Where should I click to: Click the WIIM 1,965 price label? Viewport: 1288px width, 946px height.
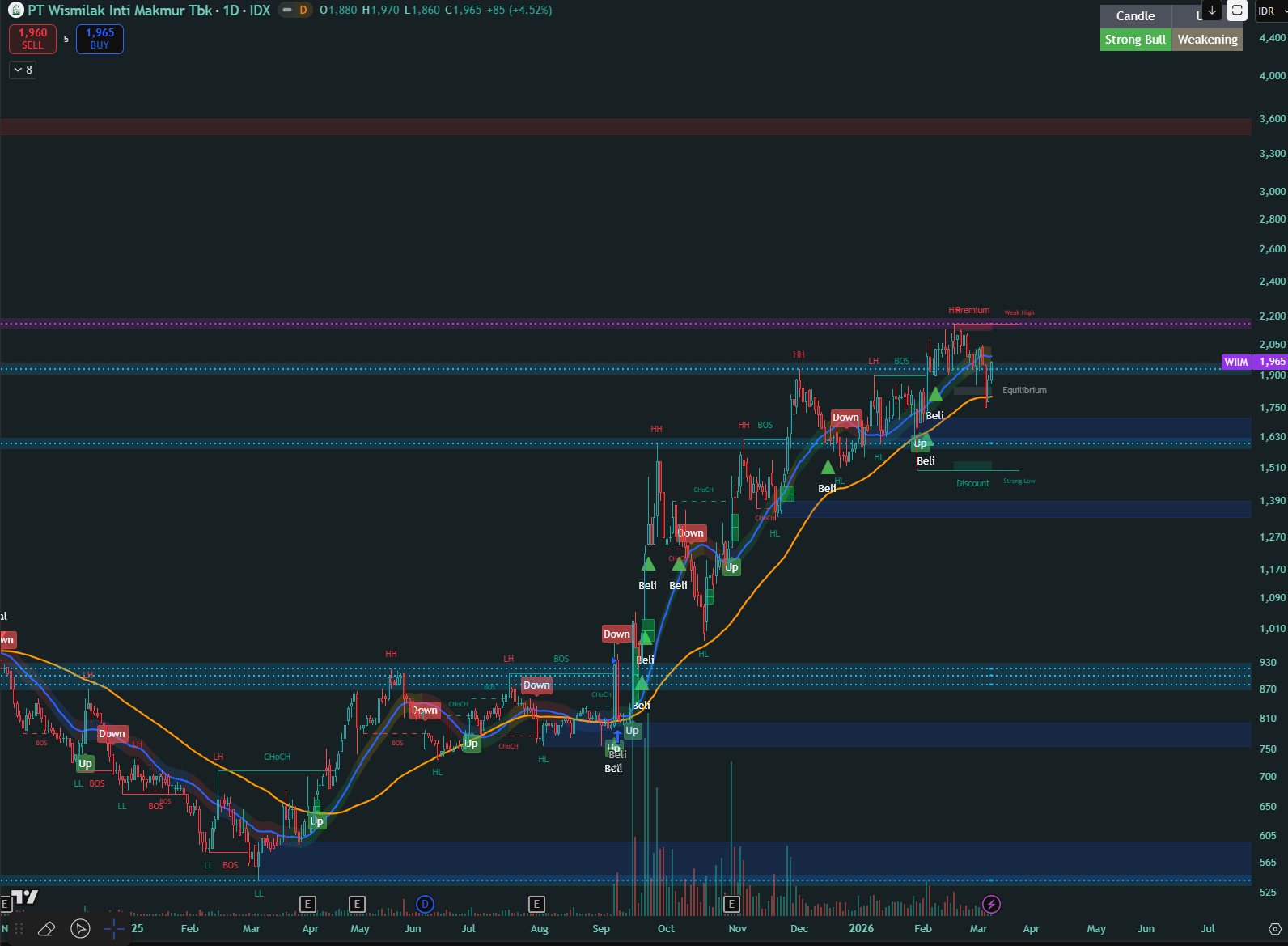[x=1254, y=362]
